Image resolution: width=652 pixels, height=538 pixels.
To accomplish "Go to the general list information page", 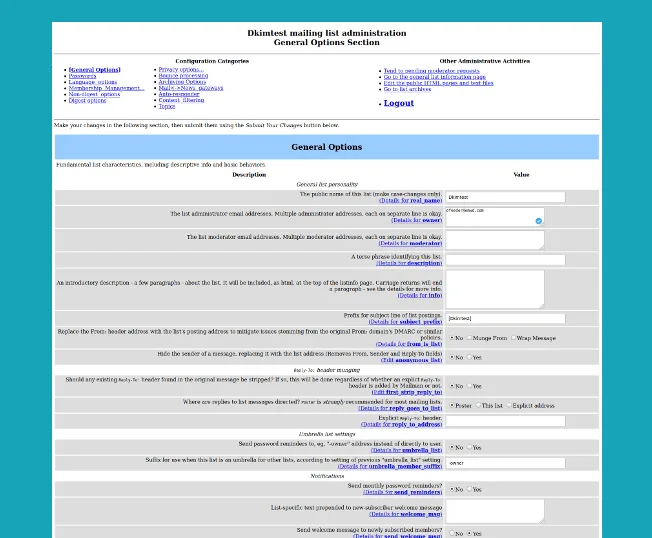I will point(435,77).
